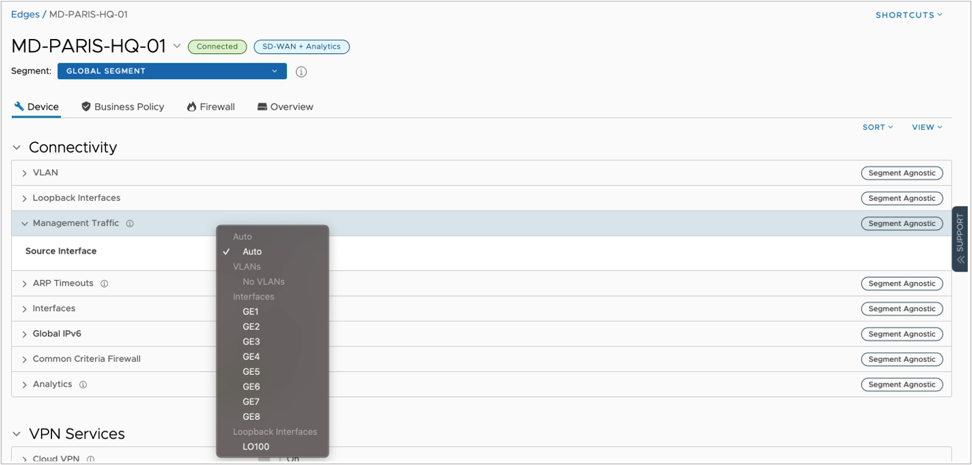The width and height of the screenshot is (972, 465).
Task: Open the Sort dropdown
Action: coord(878,127)
